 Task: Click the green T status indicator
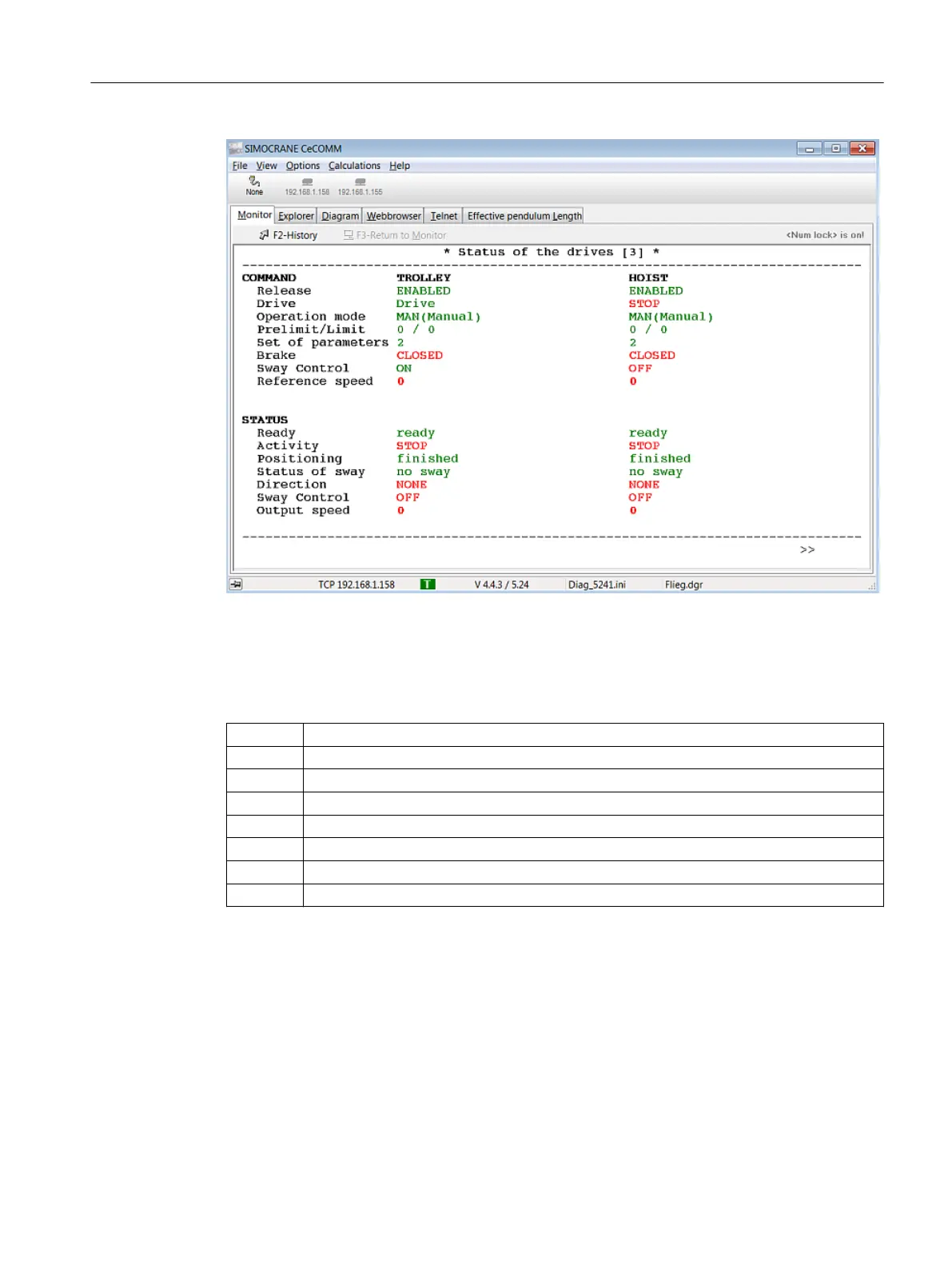(x=428, y=585)
